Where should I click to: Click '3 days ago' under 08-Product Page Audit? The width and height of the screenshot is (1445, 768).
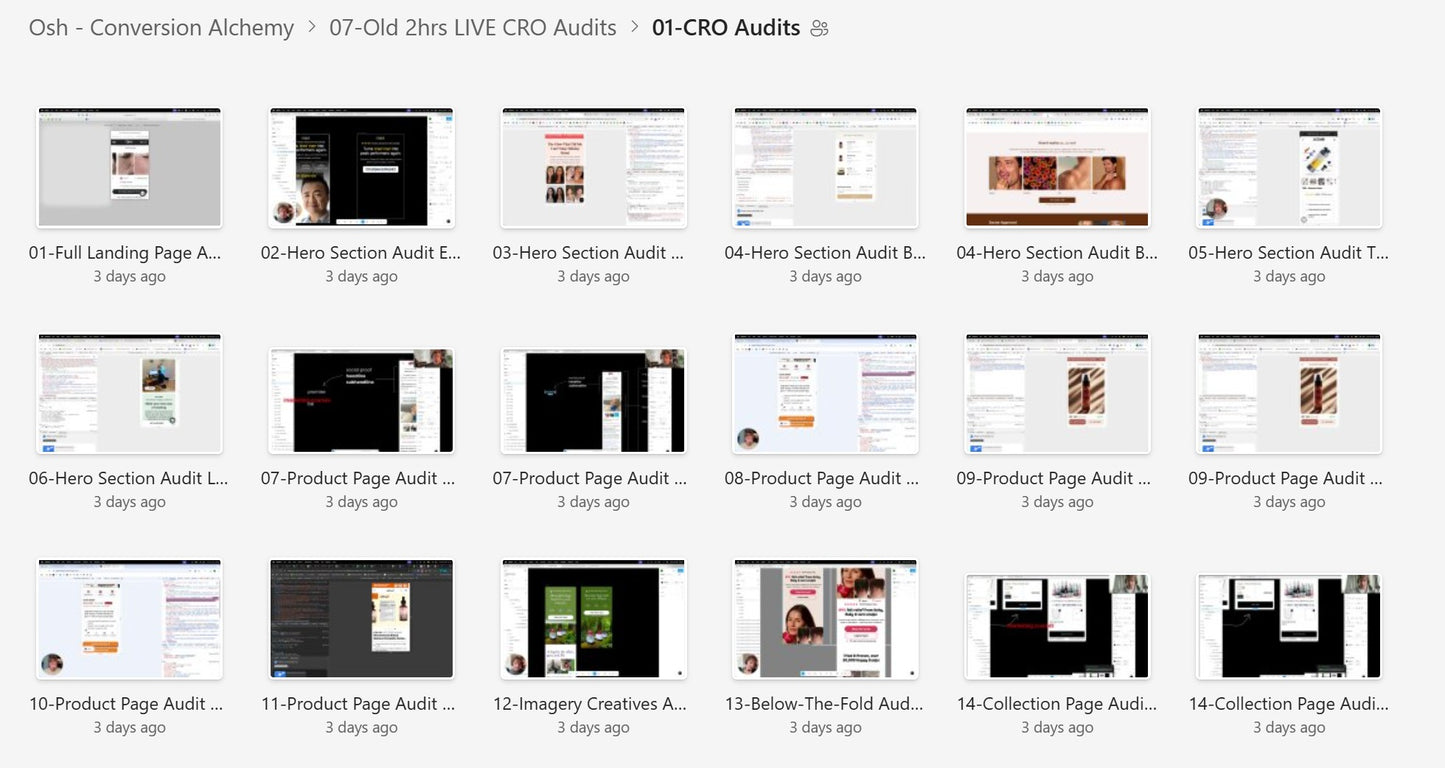point(825,503)
